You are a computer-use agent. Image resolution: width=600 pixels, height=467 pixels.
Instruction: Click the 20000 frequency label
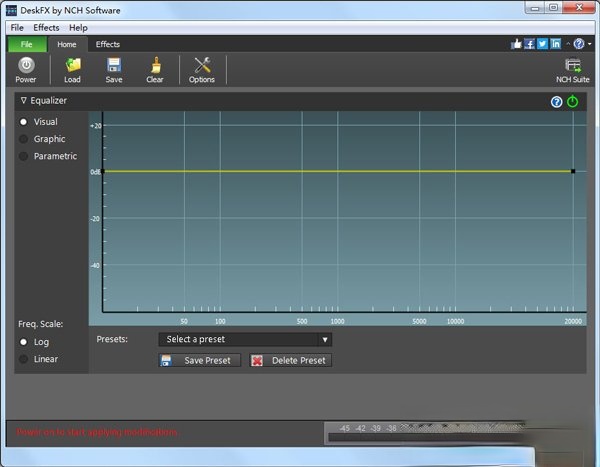click(x=573, y=322)
